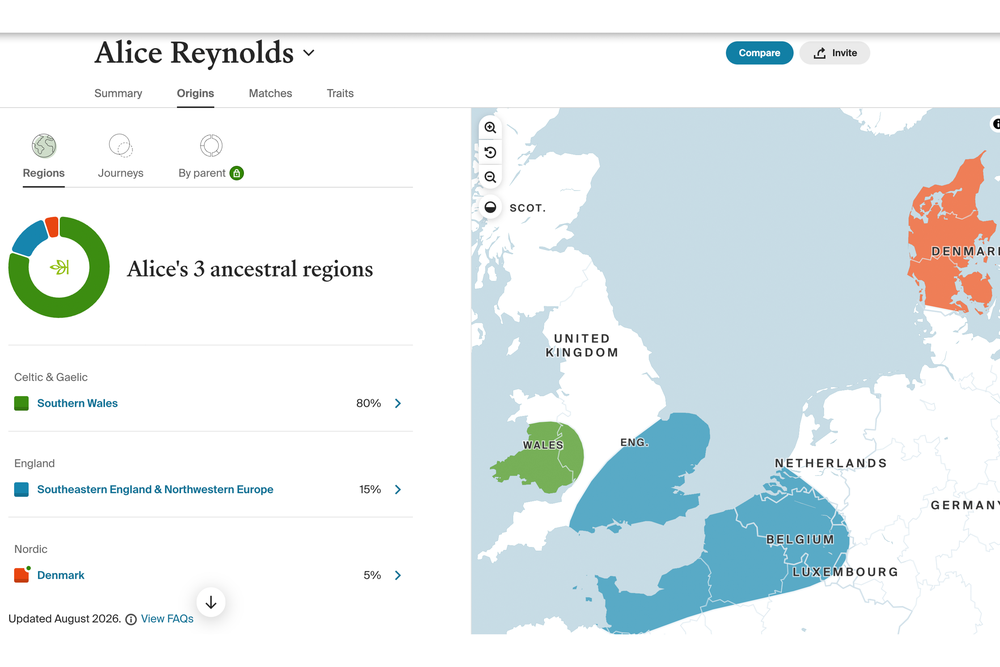Select the By parent icon
Screen dimensions: 1000x667
(x=211, y=146)
